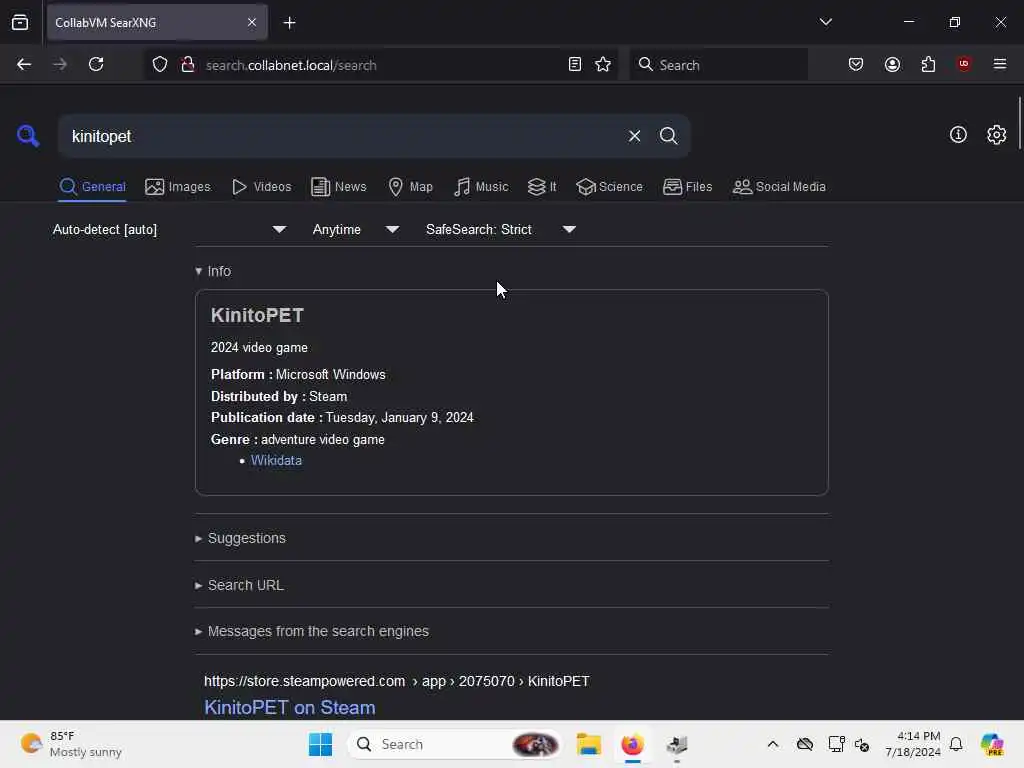1024x768 pixels.
Task: Switch to Music search category
Action: [x=481, y=187]
